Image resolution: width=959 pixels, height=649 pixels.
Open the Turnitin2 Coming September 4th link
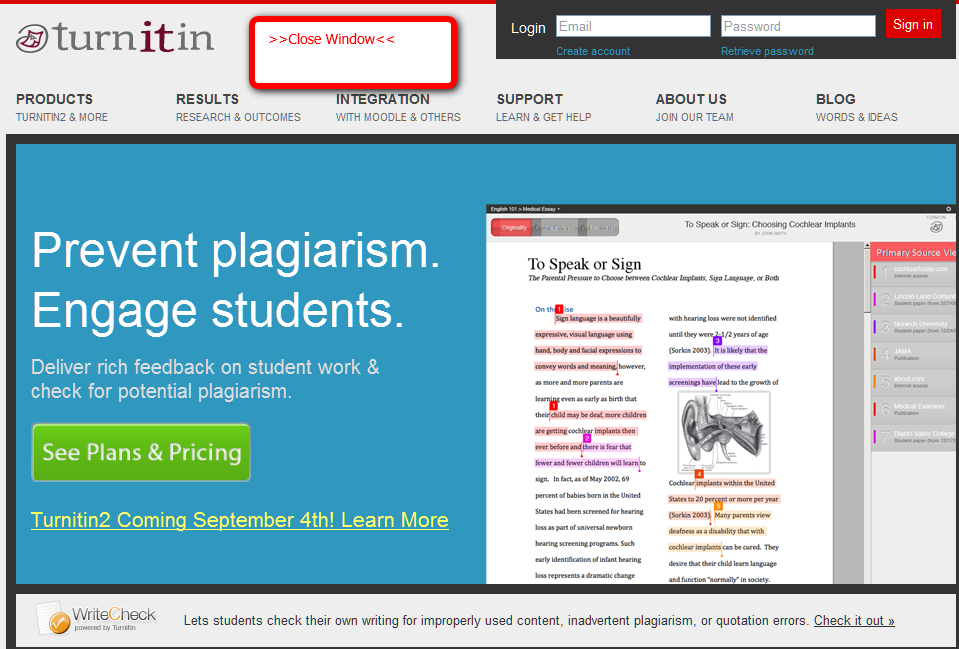[240, 520]
